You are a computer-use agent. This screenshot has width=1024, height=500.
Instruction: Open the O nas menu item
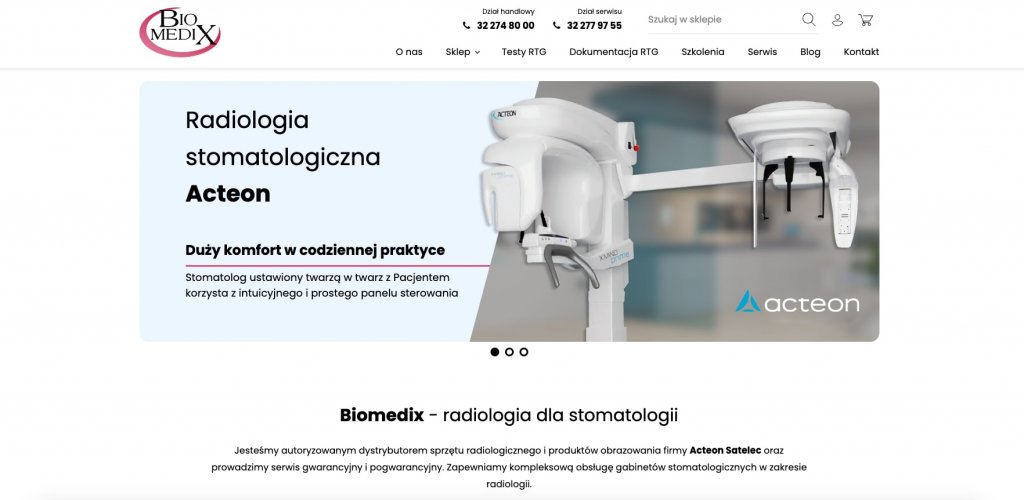(409, 52)
